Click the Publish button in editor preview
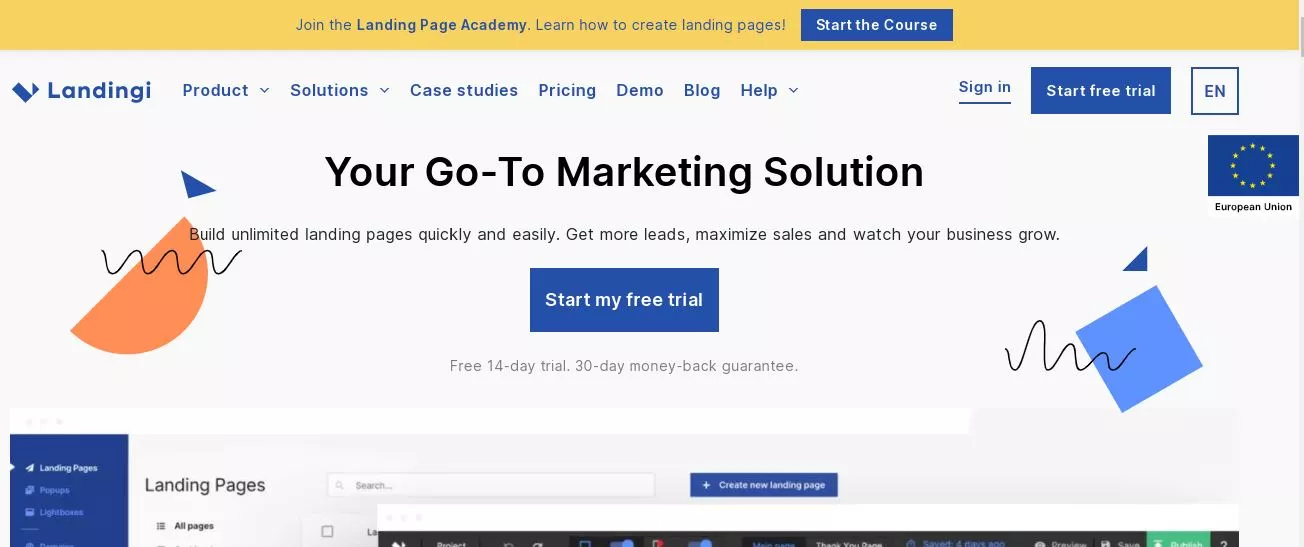The width and height of the screenshot is (1304, 547). 1178,541
